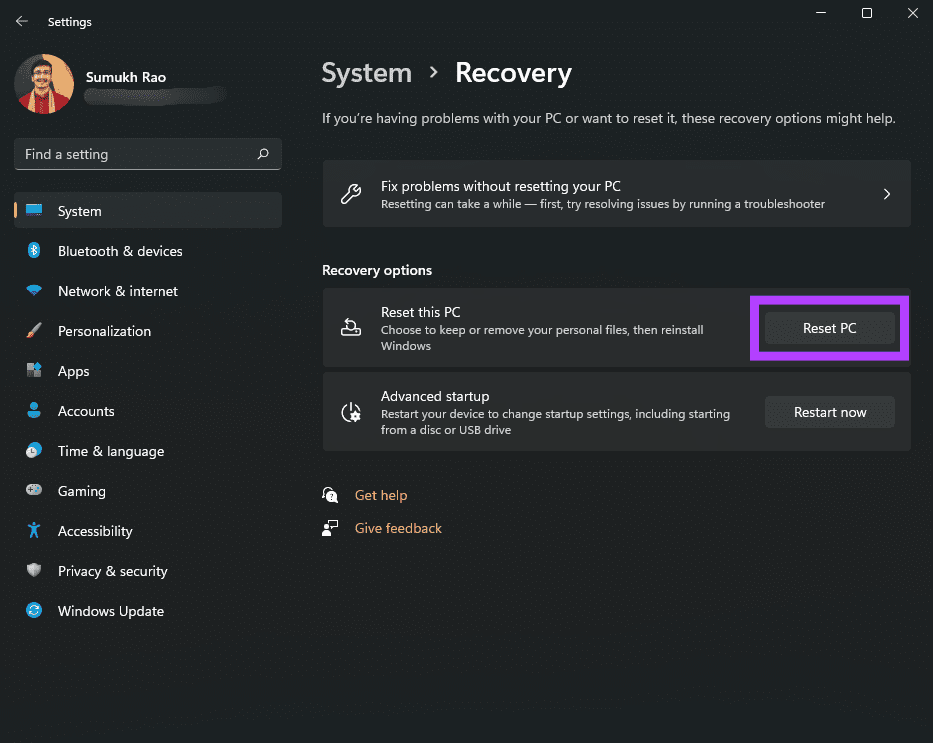Expand Fix problems without resetting chevron
Screen dimensions: 933x743
pos(887,194)
